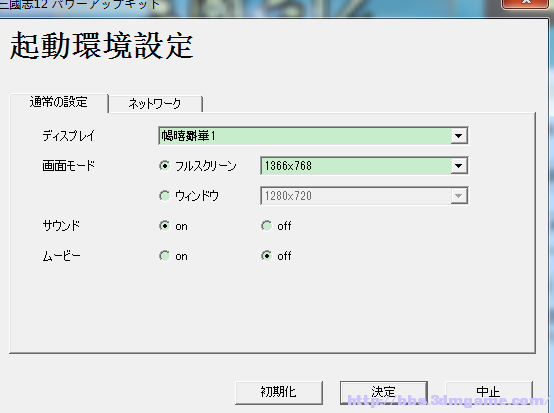Viewport: 554px width, 413px height.
Task: Switch to the 通常の設定 tab
Action: 59,102
